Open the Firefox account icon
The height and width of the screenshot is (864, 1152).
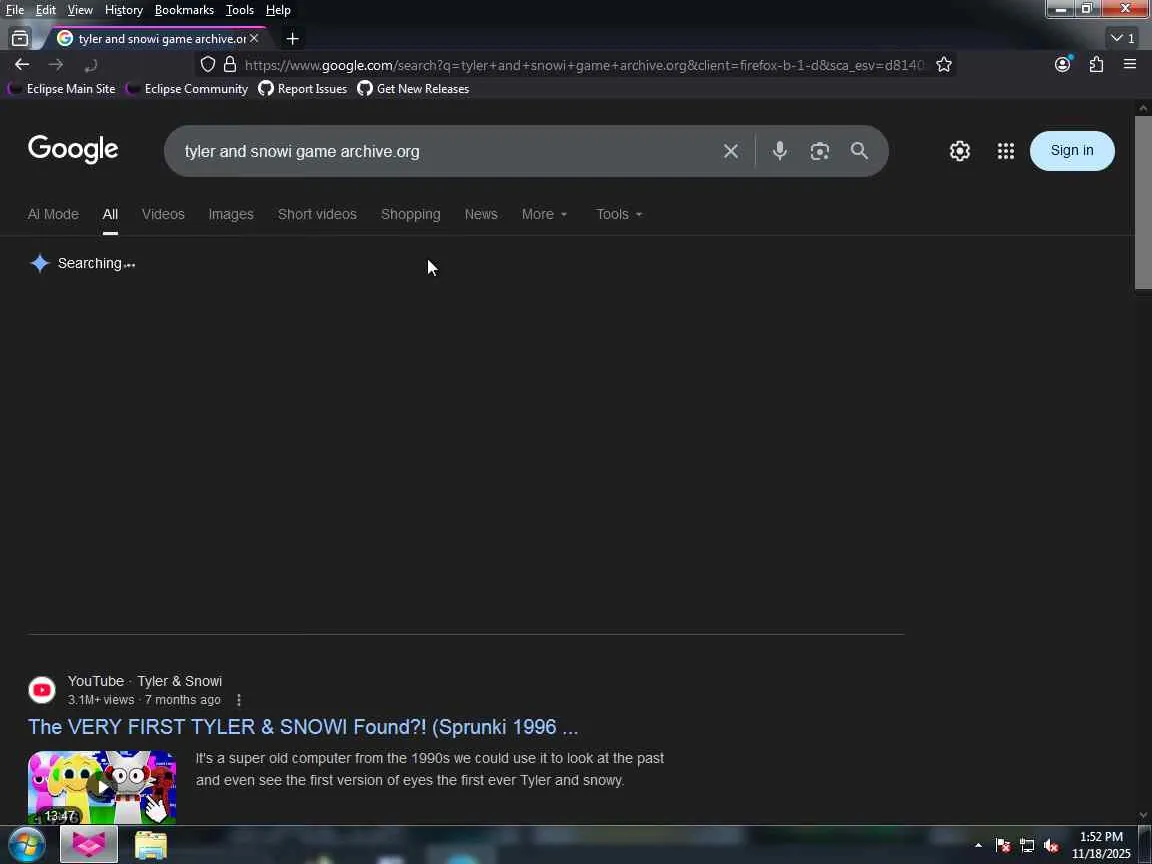[1062, 65]
